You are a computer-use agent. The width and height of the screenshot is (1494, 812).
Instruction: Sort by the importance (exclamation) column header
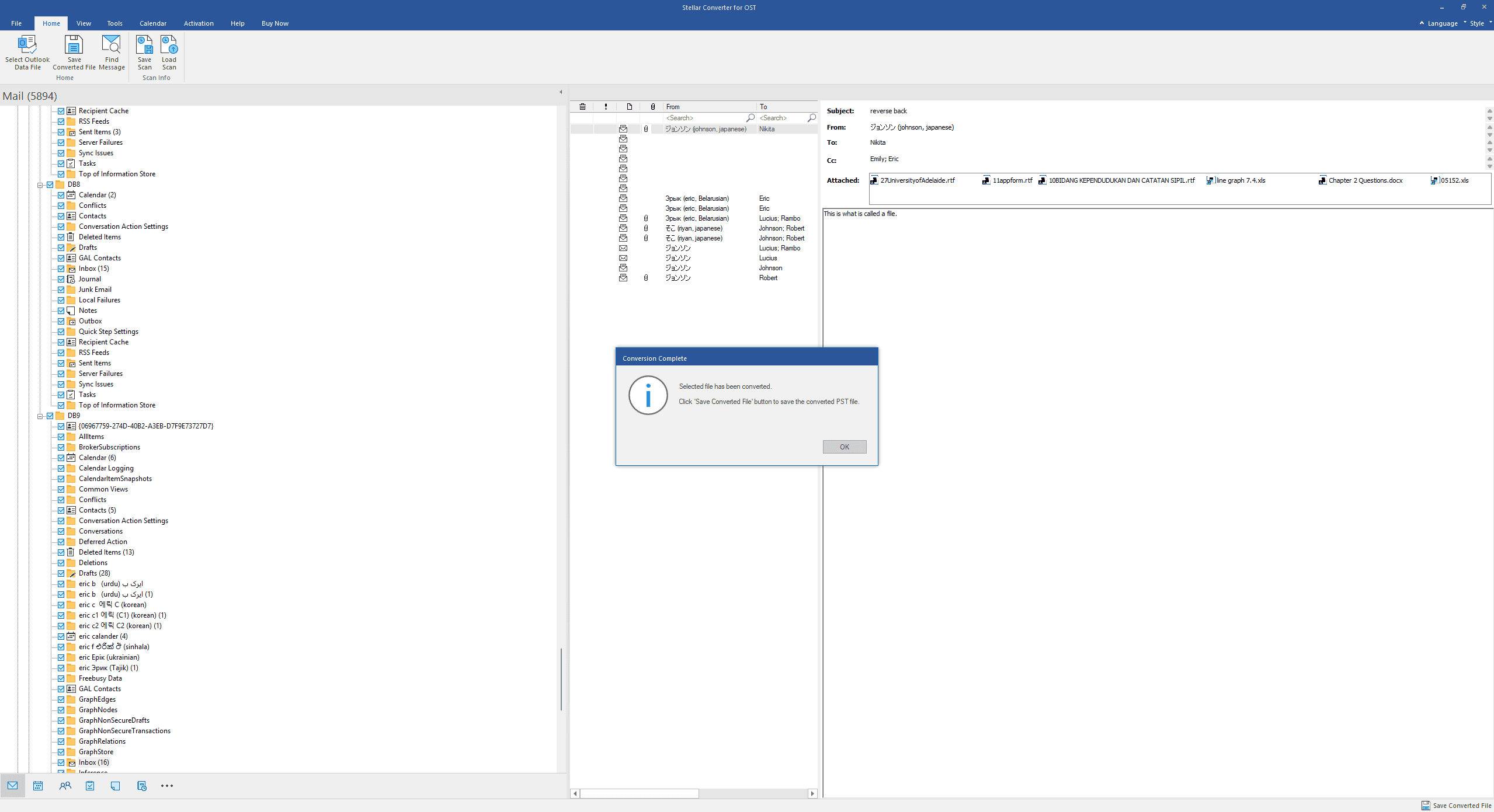606,107
